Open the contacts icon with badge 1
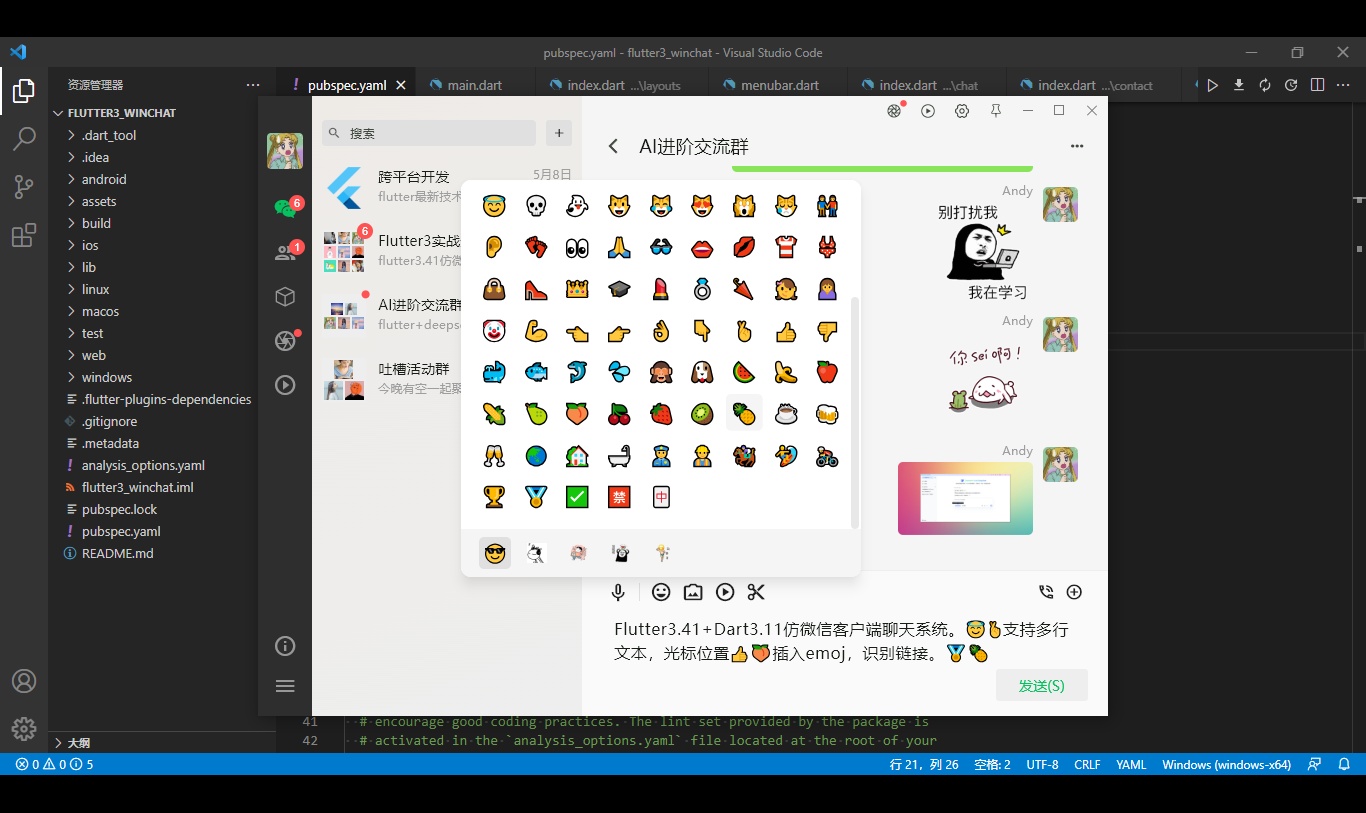The width and height of the screenshot is (1366, 813). [x=286, y=252]
